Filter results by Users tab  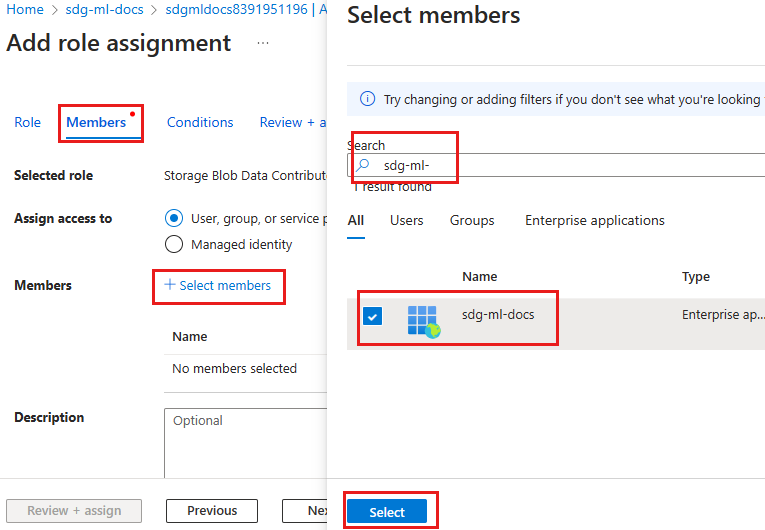pyautogui.click(x=406, y=220)
